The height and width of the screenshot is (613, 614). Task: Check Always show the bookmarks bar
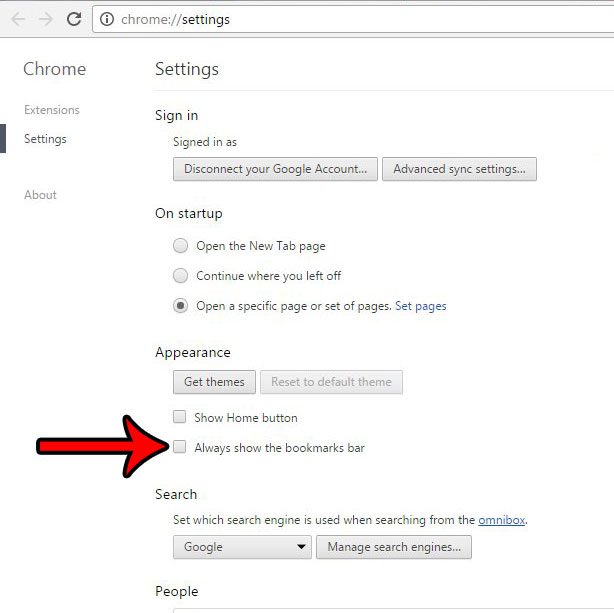pyautogui.click(x=179, y=446)
